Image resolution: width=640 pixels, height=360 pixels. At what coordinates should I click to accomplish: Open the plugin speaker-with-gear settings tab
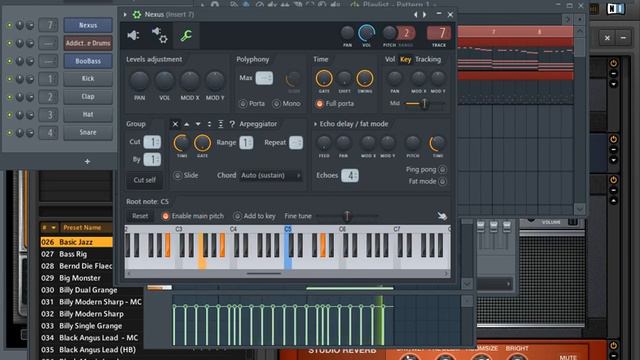159,36
